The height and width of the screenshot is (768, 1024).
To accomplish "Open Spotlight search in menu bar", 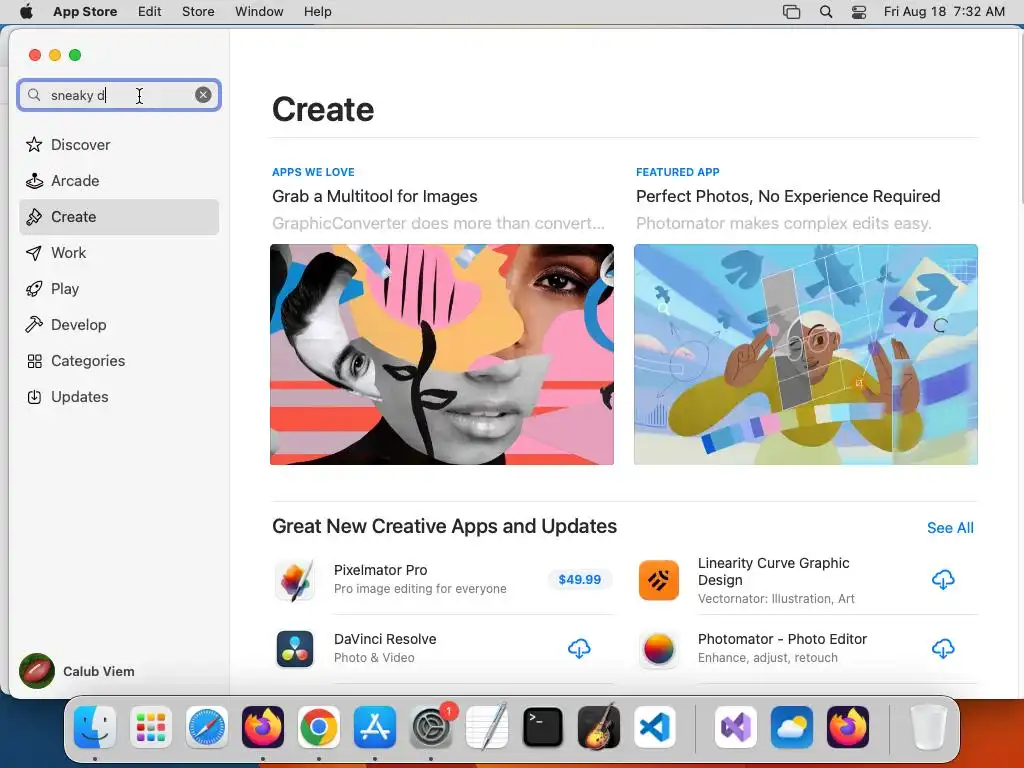I will 826,12.
